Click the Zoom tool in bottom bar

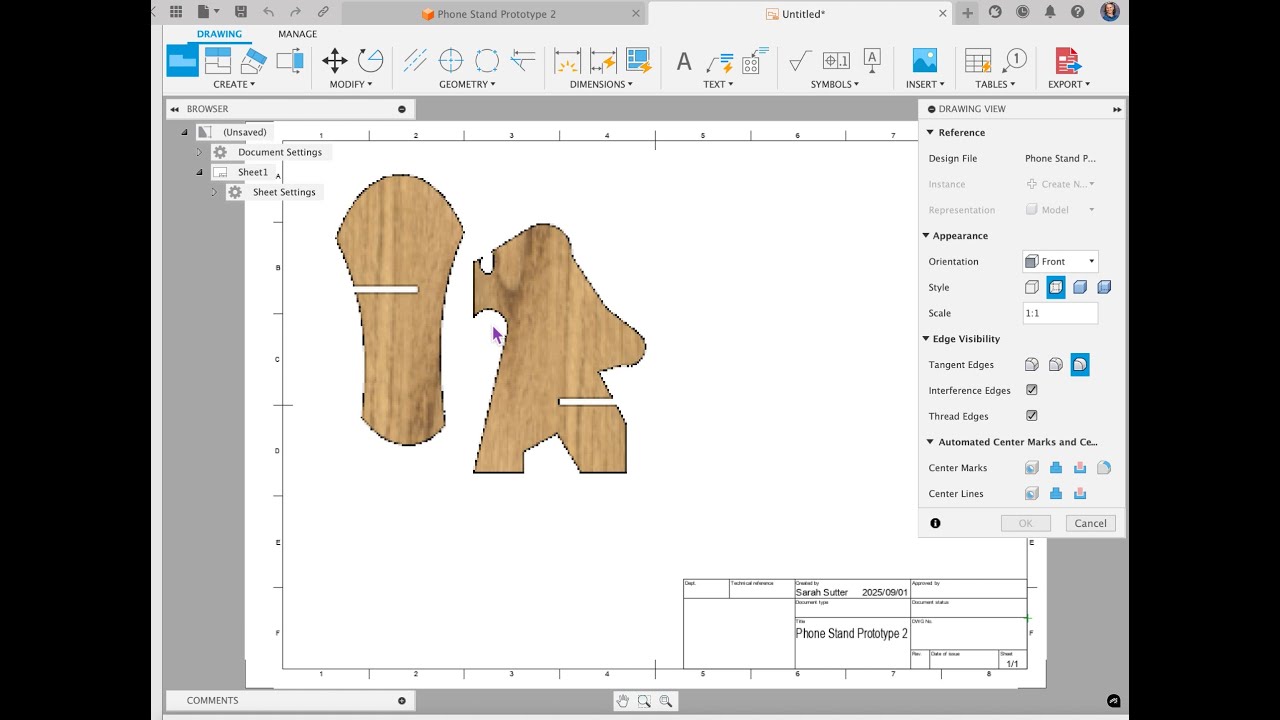666,701
